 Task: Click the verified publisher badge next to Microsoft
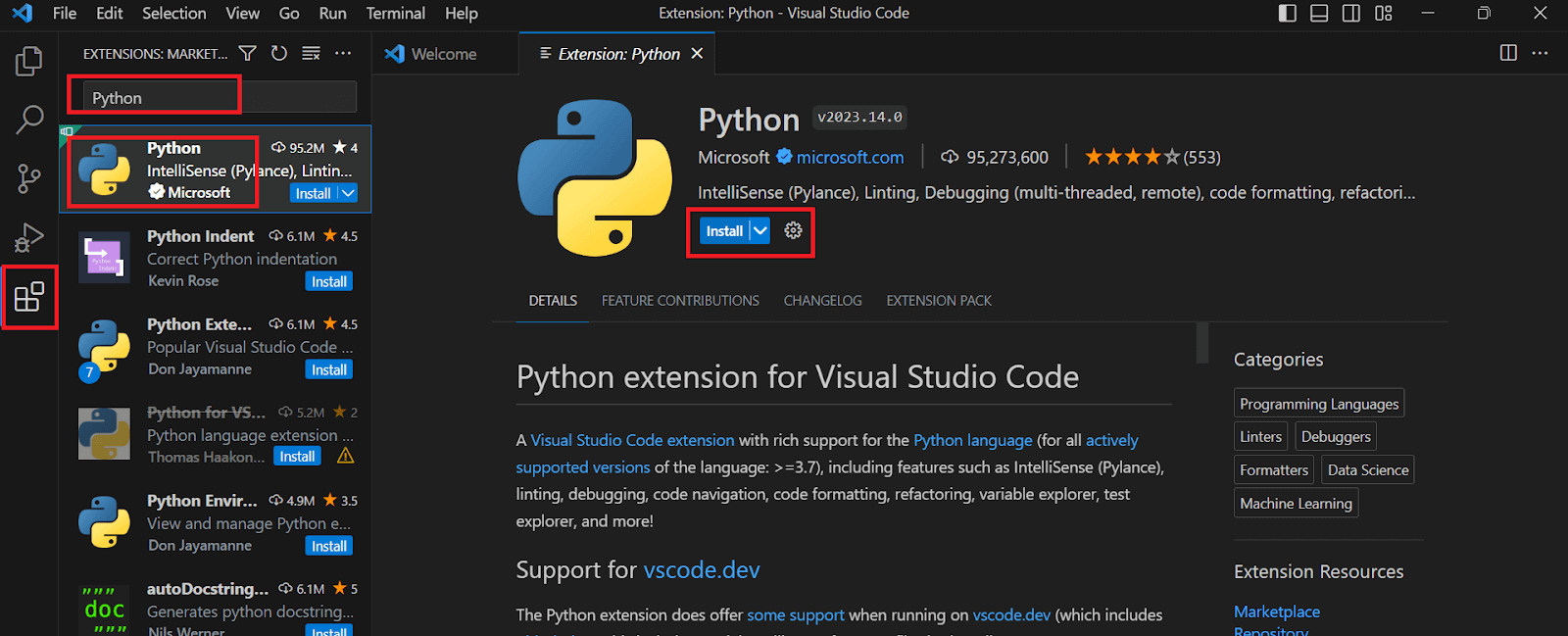tap(784, 156)
